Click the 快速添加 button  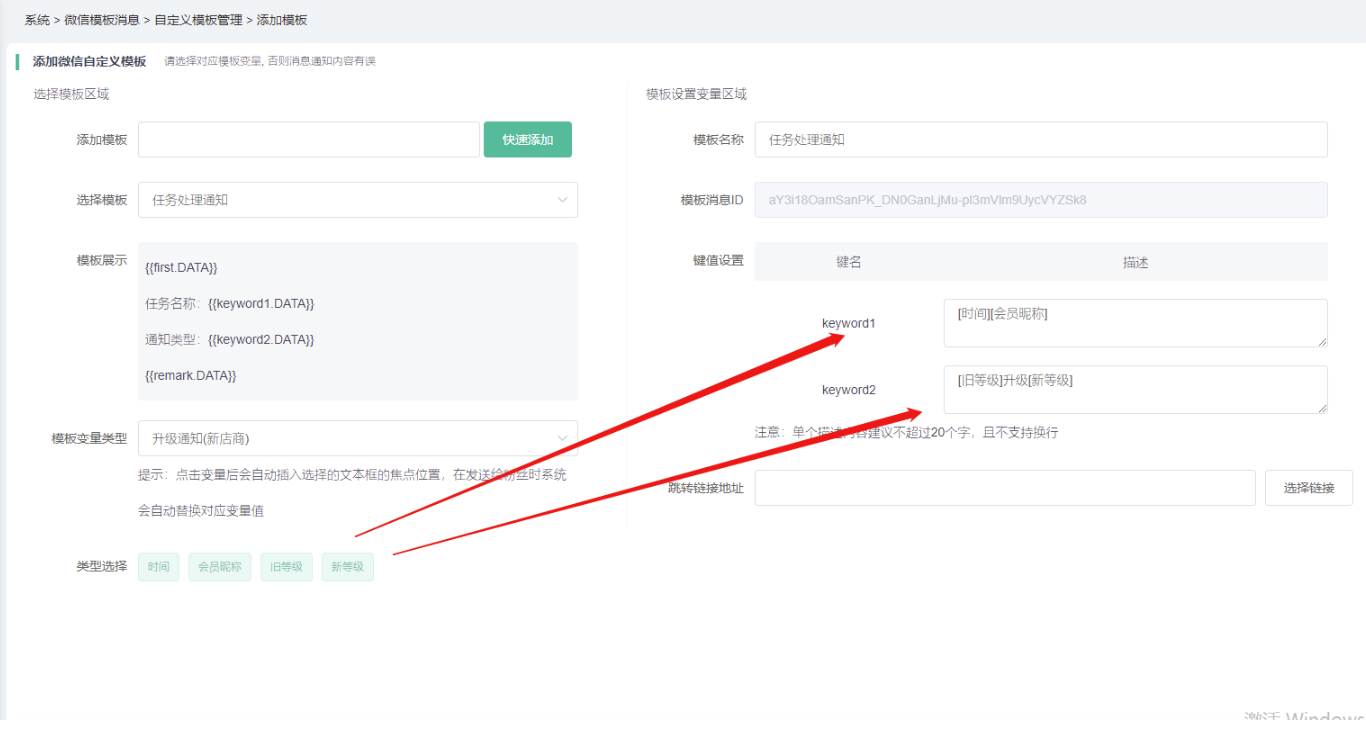pyautogui.click(x=527, y=140)
